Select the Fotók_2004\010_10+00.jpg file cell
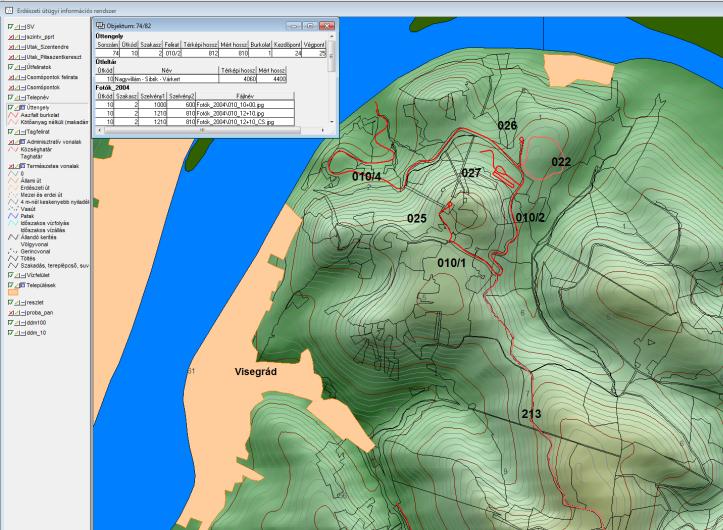Image resolution: width=723 pixels, height=530 pixels. tap(245, 105)
